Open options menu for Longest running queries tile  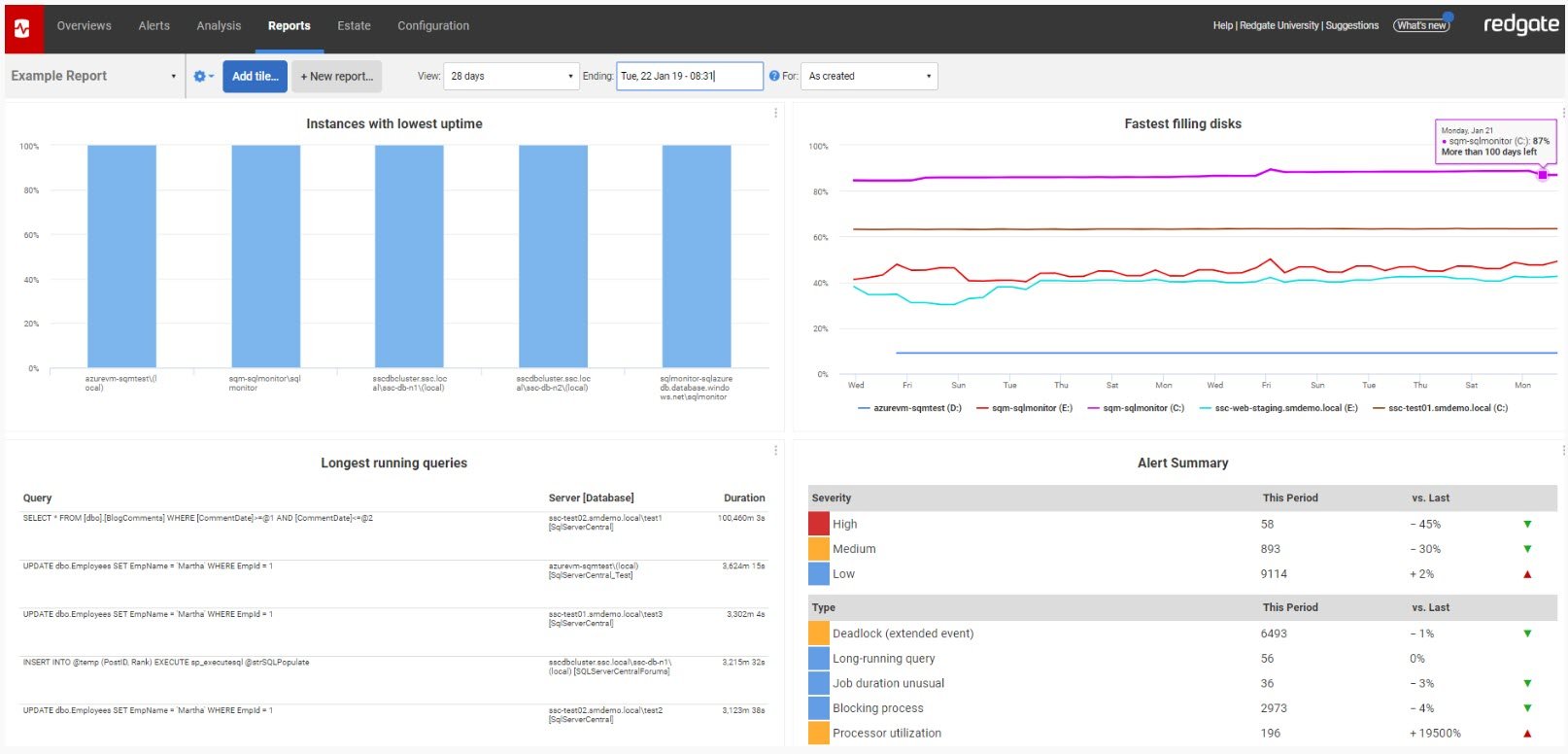(775, 451)
